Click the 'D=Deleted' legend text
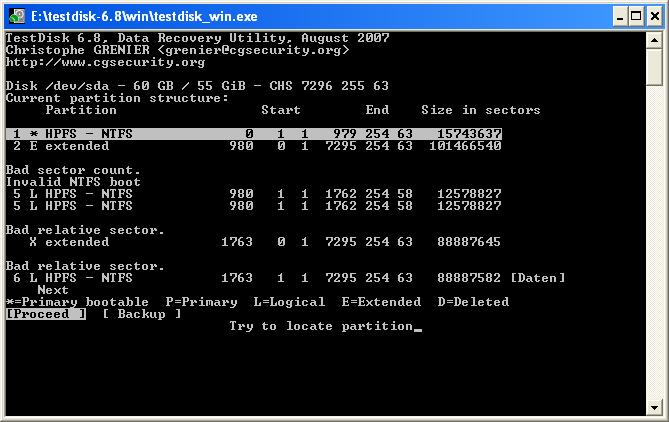669x422 pixels. pos(473,302)
